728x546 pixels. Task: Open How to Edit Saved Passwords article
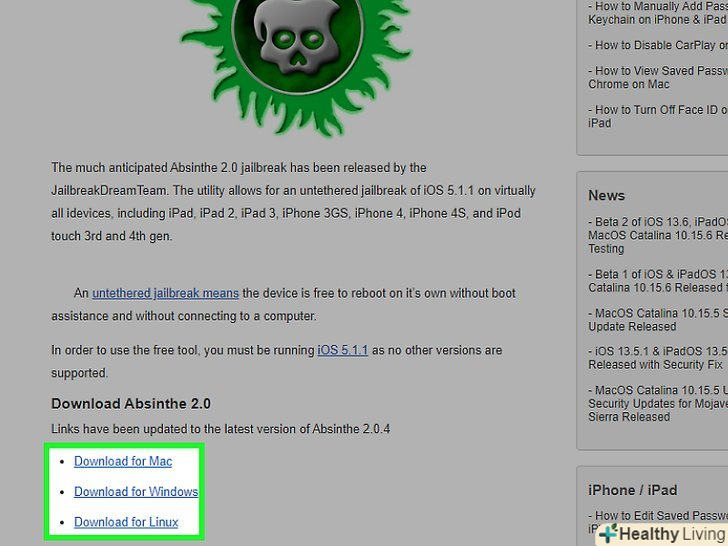pos(658,522)
